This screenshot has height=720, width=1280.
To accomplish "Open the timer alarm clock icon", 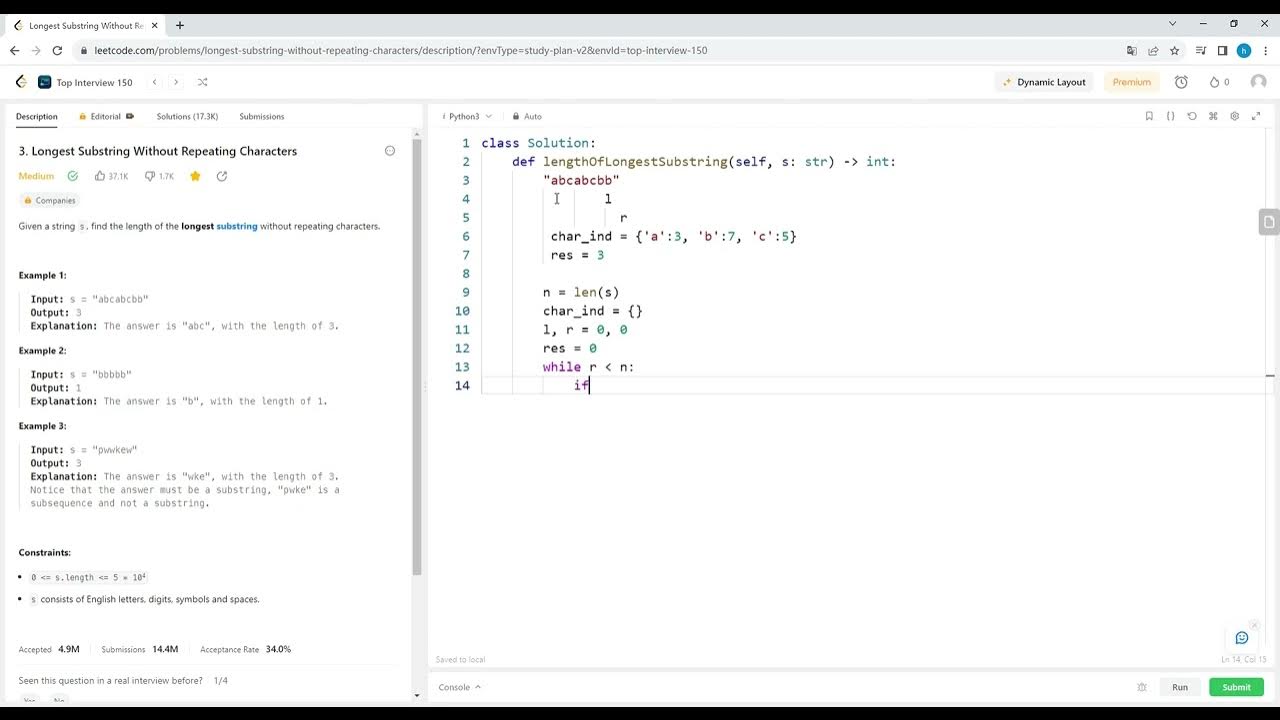I will point(1181,82).
